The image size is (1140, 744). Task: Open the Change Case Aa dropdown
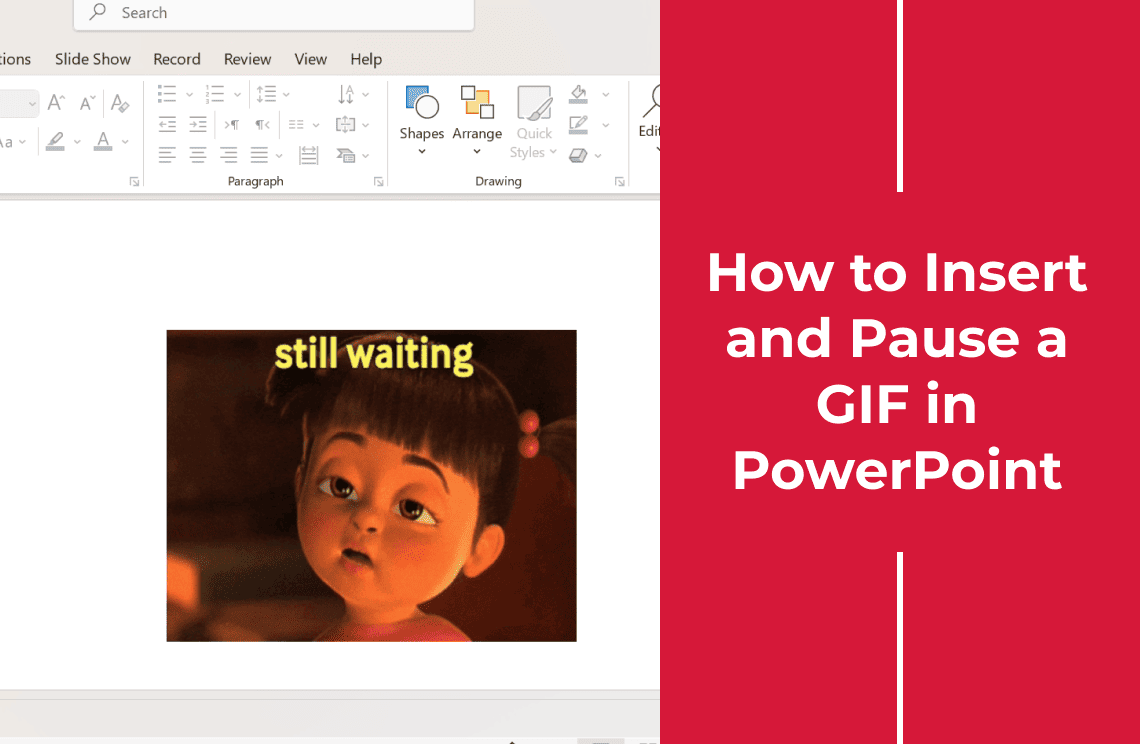coord(12,142)
